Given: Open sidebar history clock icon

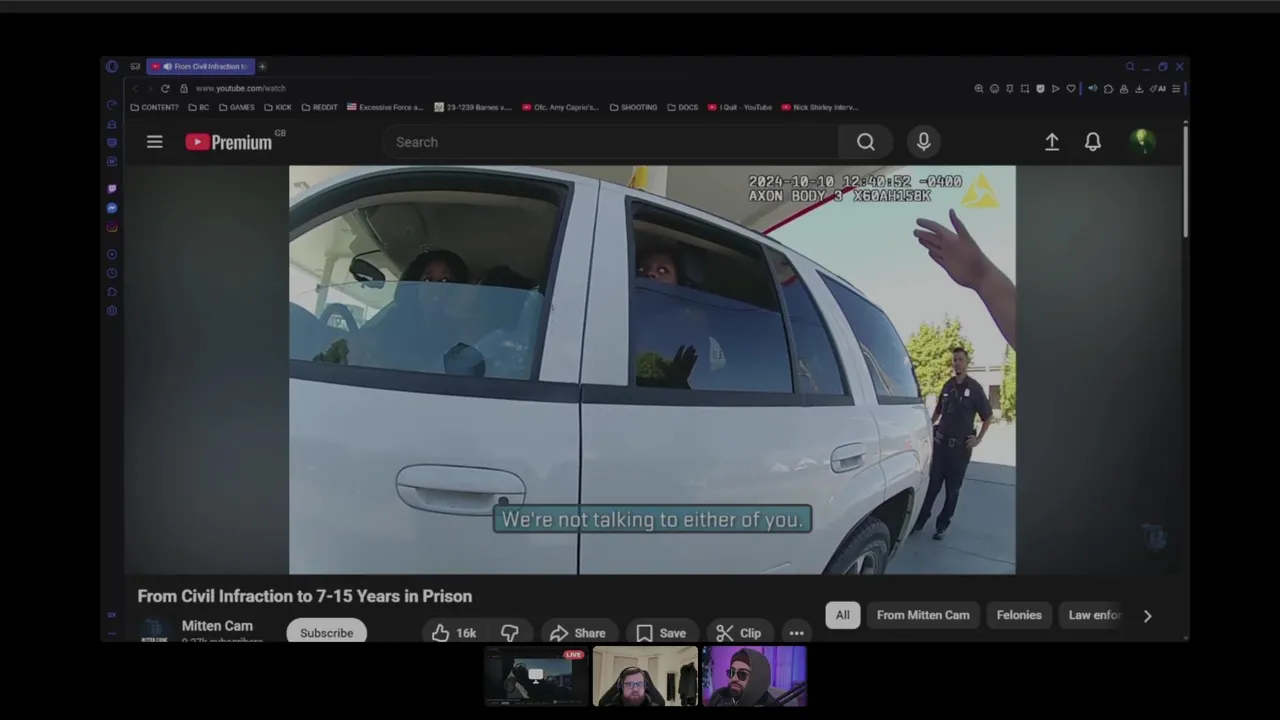Looking at the screenshot, I should tap(112, 273).
